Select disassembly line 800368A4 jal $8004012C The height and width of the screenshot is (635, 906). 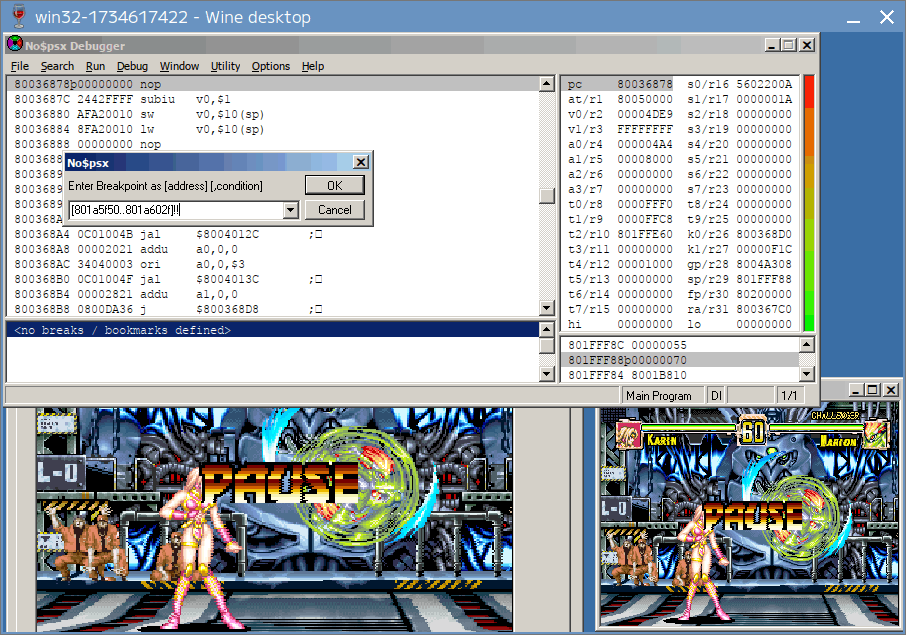[x=273, y=234]
